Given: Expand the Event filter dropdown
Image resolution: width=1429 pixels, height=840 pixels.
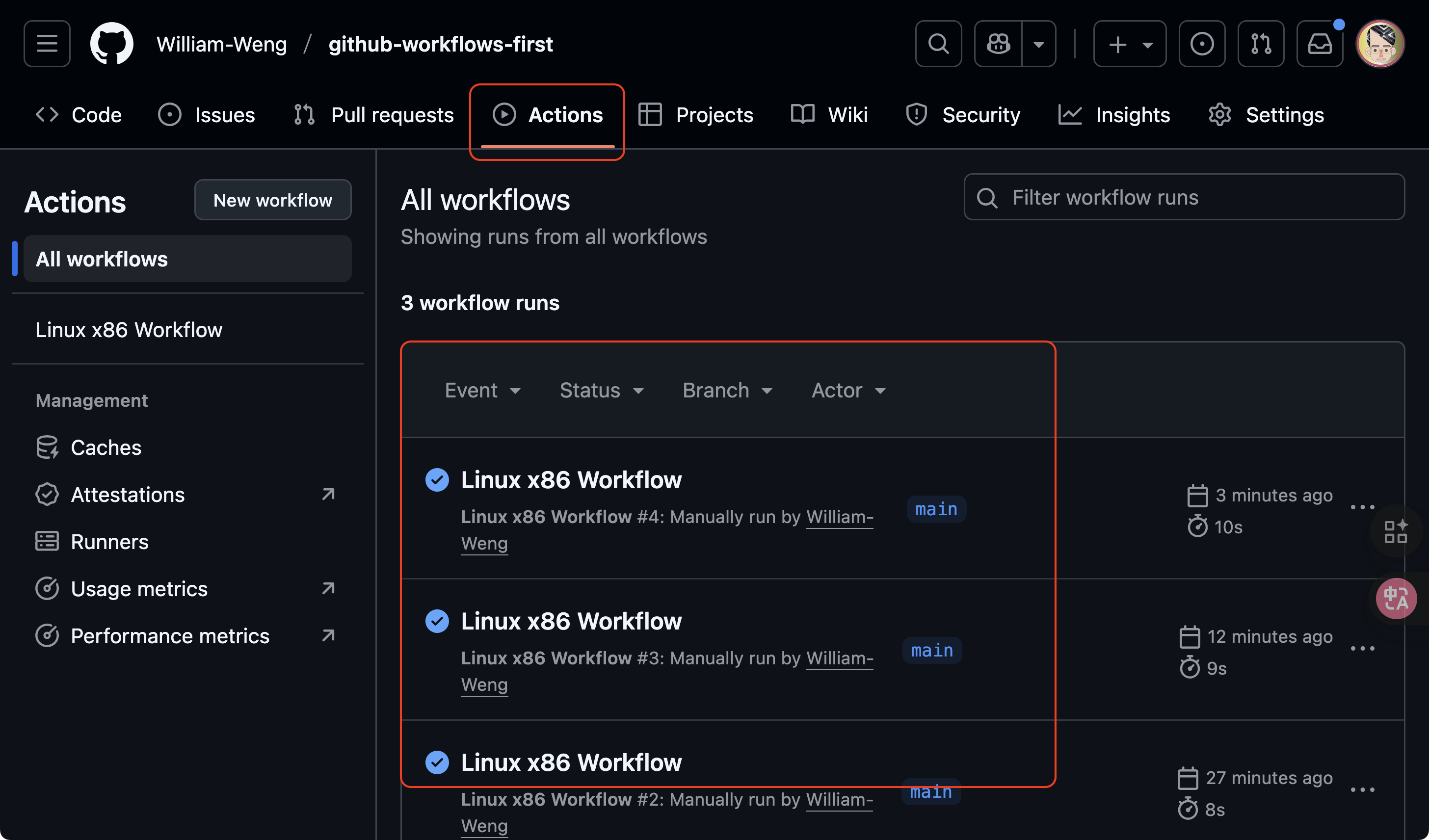Looking at the screenshot, I should [482, 391].
